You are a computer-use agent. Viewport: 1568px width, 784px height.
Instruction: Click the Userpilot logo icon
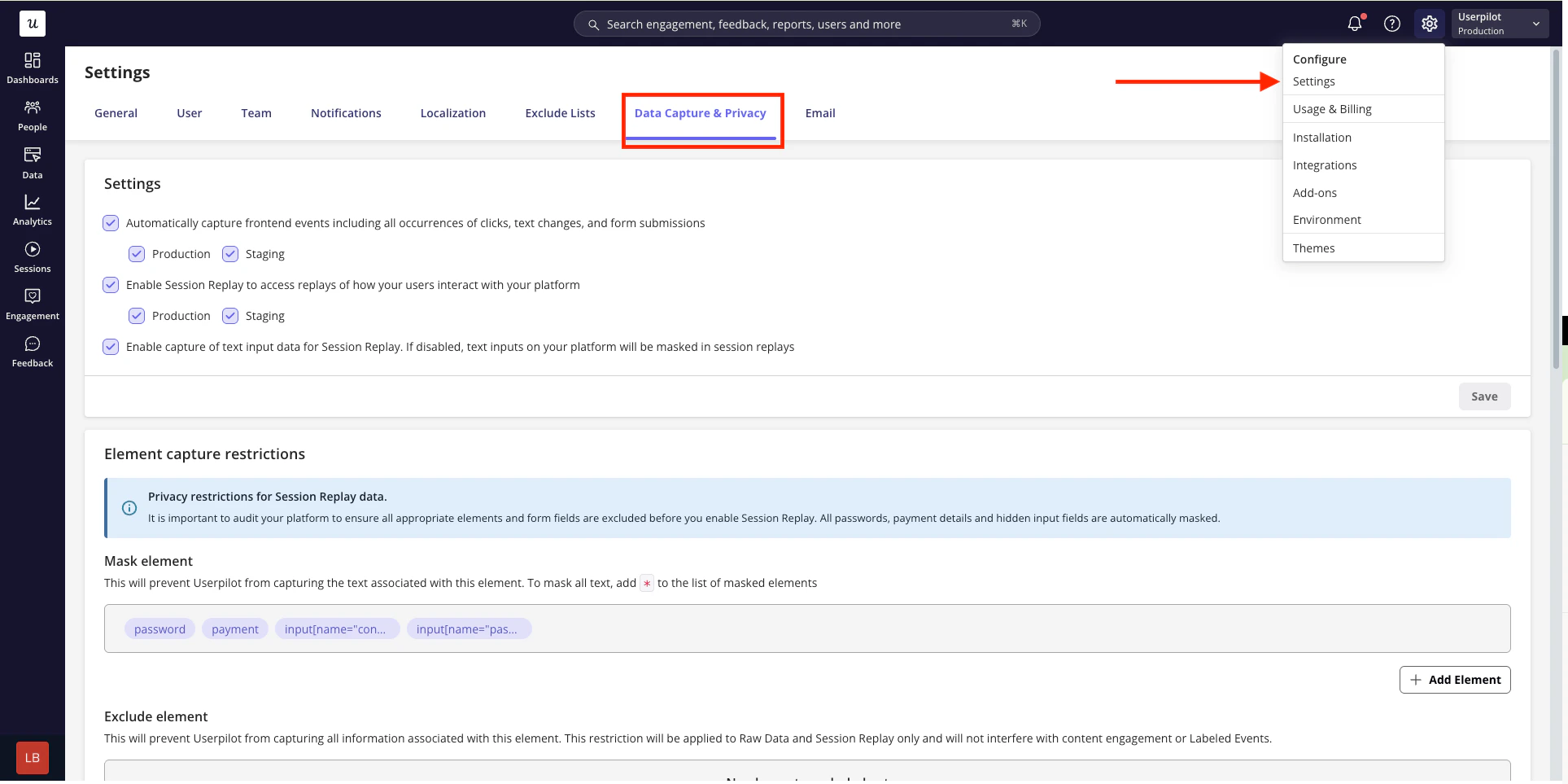click(33, 24)
